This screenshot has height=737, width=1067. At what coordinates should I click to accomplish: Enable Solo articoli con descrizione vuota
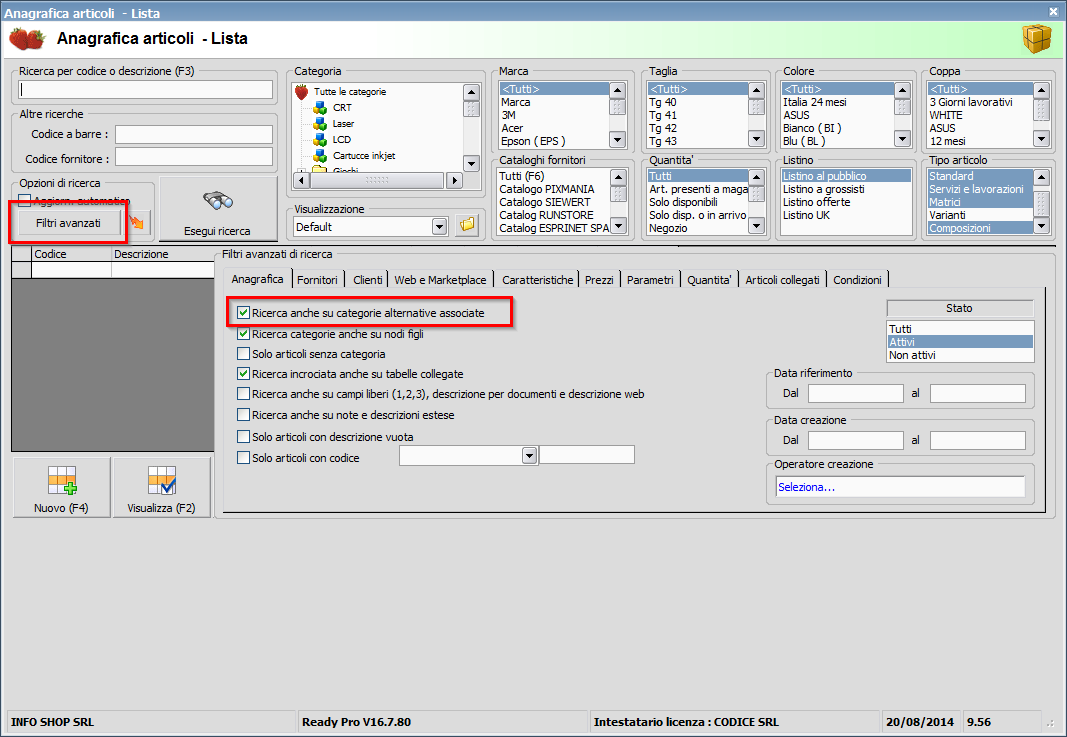click(243, 436)
